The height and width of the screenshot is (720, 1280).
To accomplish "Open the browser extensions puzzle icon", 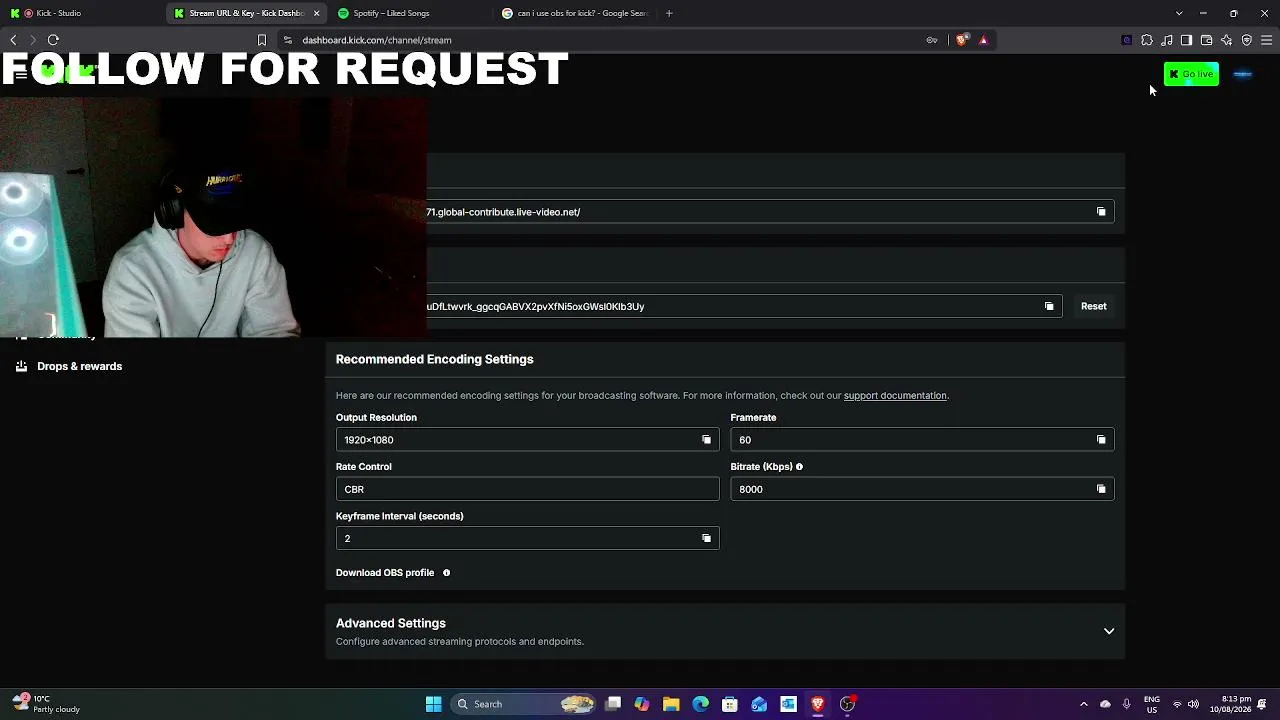I will click(1147, 40).
